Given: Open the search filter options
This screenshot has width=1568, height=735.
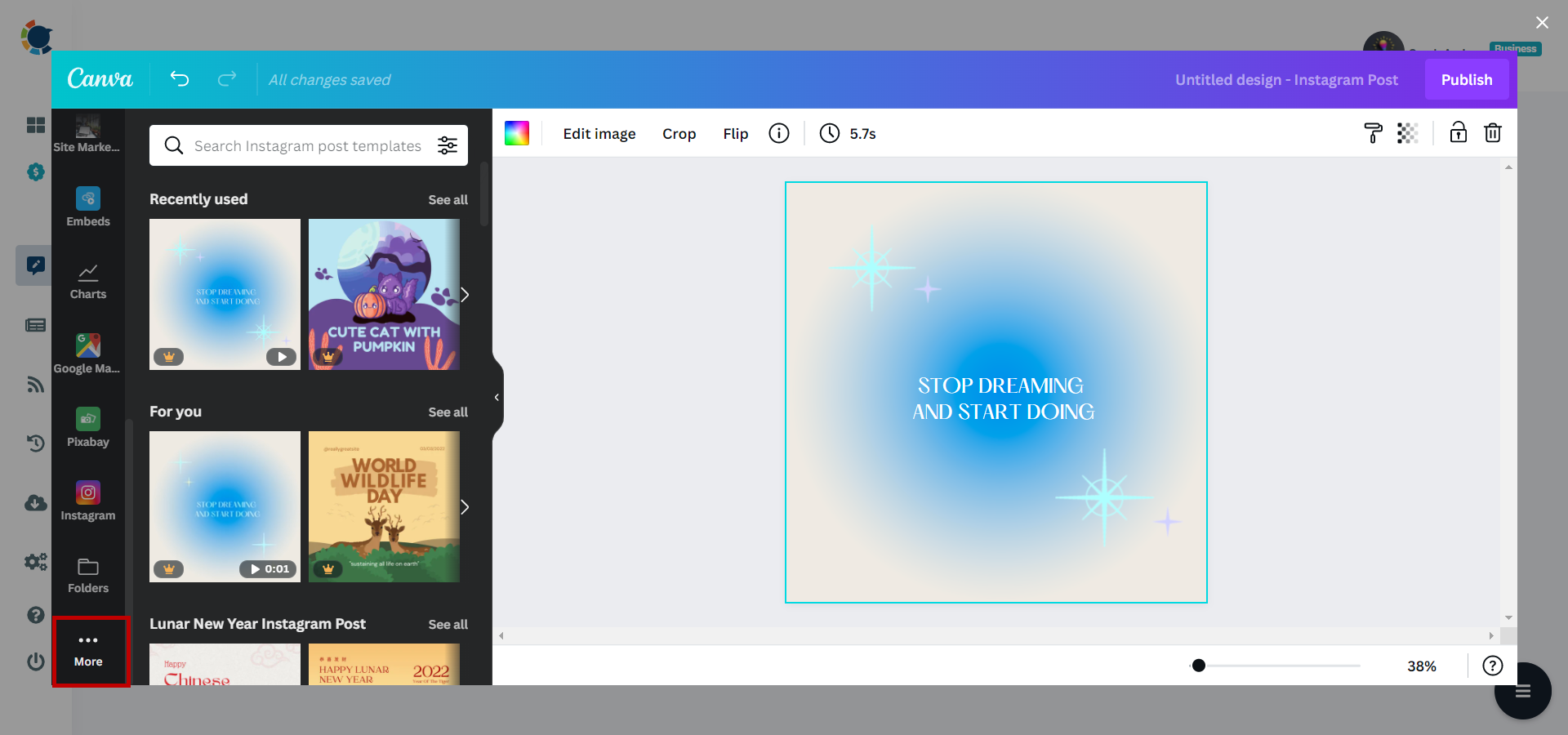Looking at the screenshot, I should point(448,145).
